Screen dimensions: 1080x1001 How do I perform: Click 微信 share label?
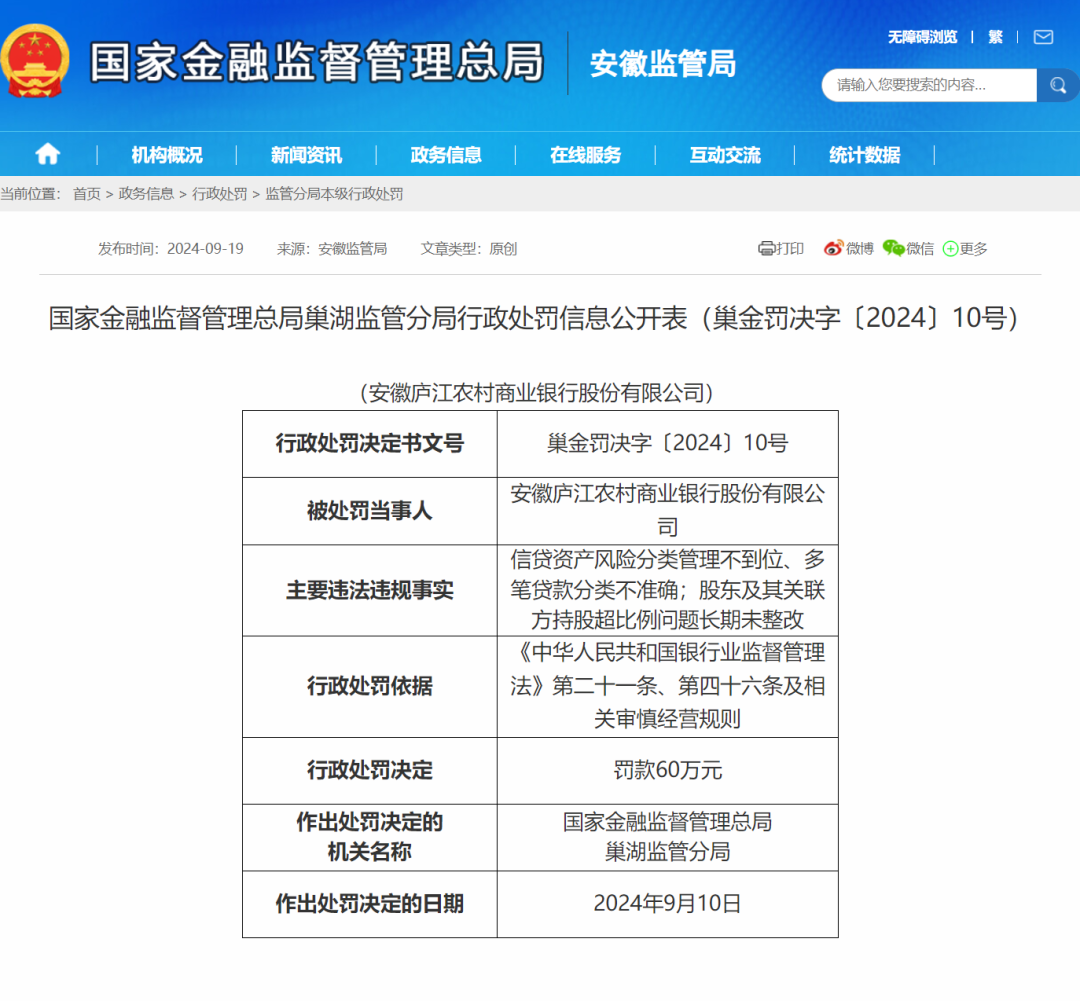pyautogui.click(x=920, y=249)
